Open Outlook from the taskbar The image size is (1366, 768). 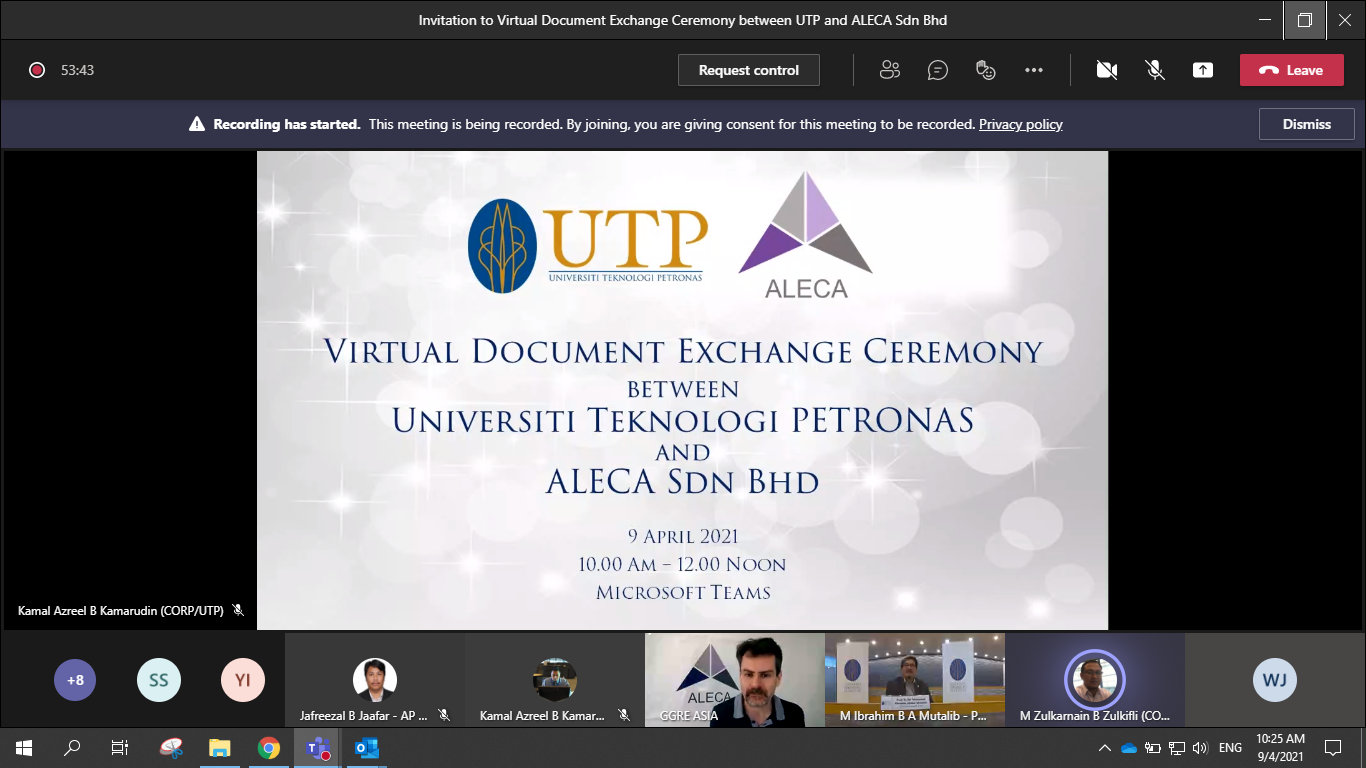[366, 748]
